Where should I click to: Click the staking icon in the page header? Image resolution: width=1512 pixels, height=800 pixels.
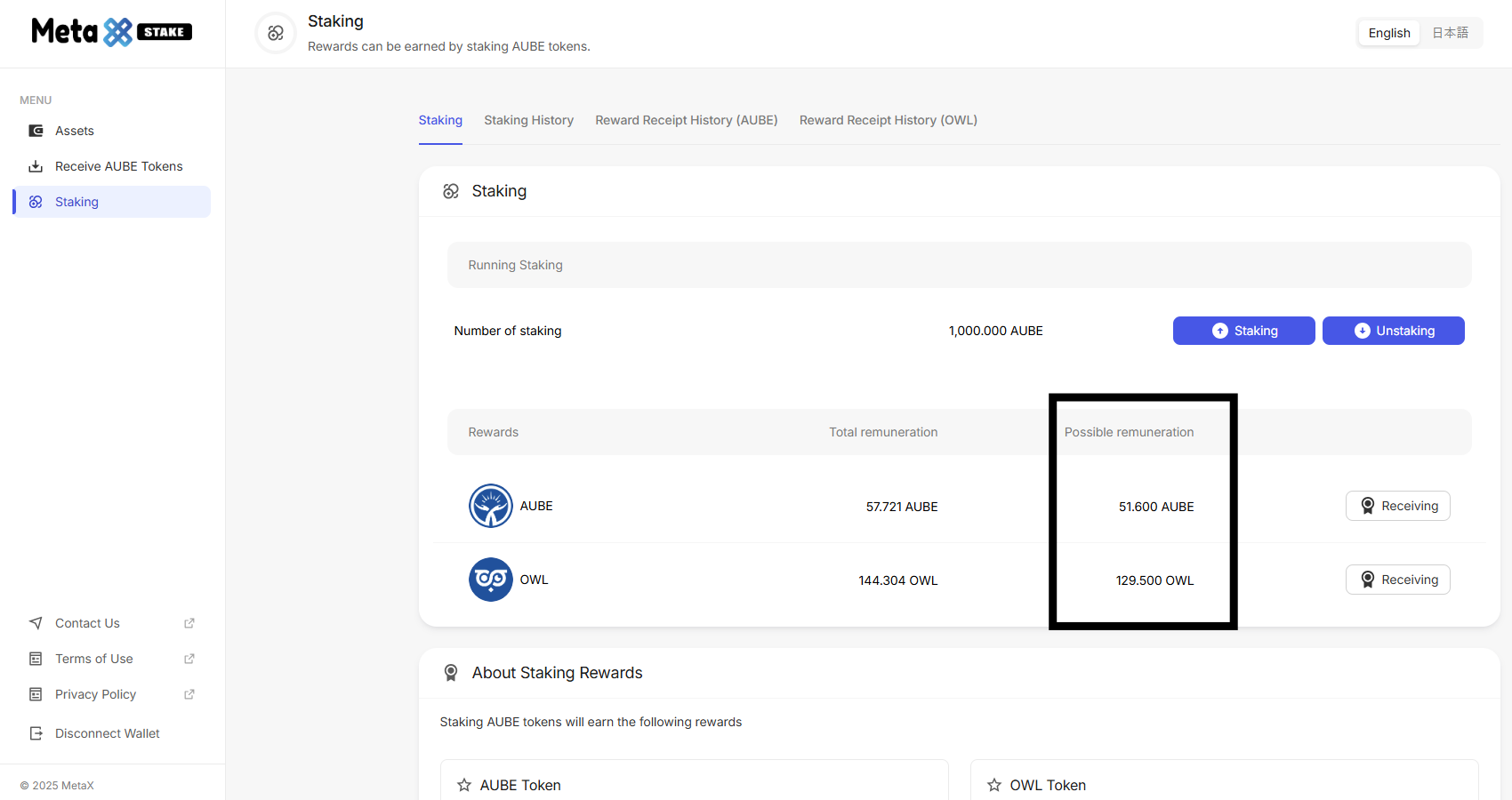coord(276,33)
